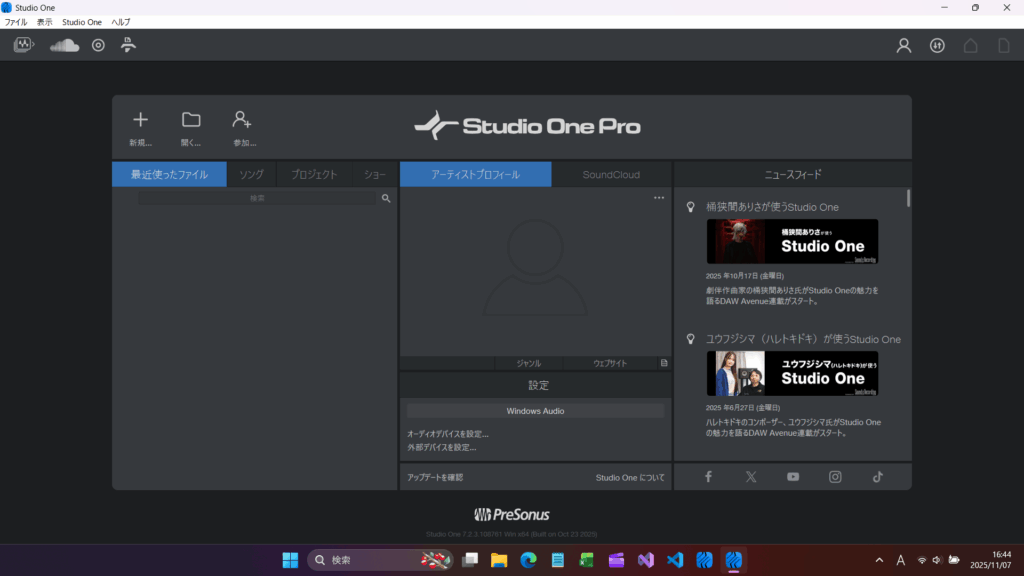Screen dimensions: 1024x576
Task: Show hidden system tray icons chevron
Action: pyautogui.click(x=879, y=560)
